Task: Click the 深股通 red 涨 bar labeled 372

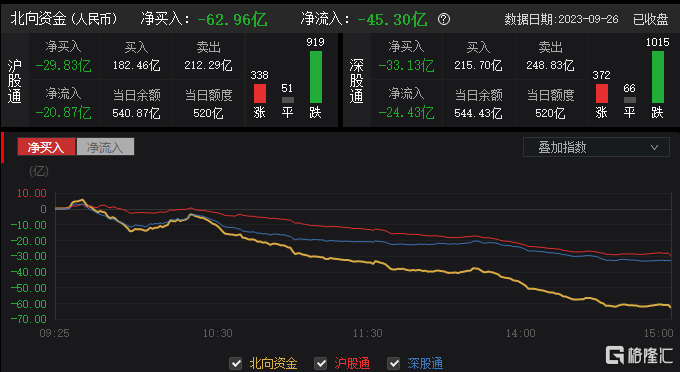Action: tap(602, 93)
